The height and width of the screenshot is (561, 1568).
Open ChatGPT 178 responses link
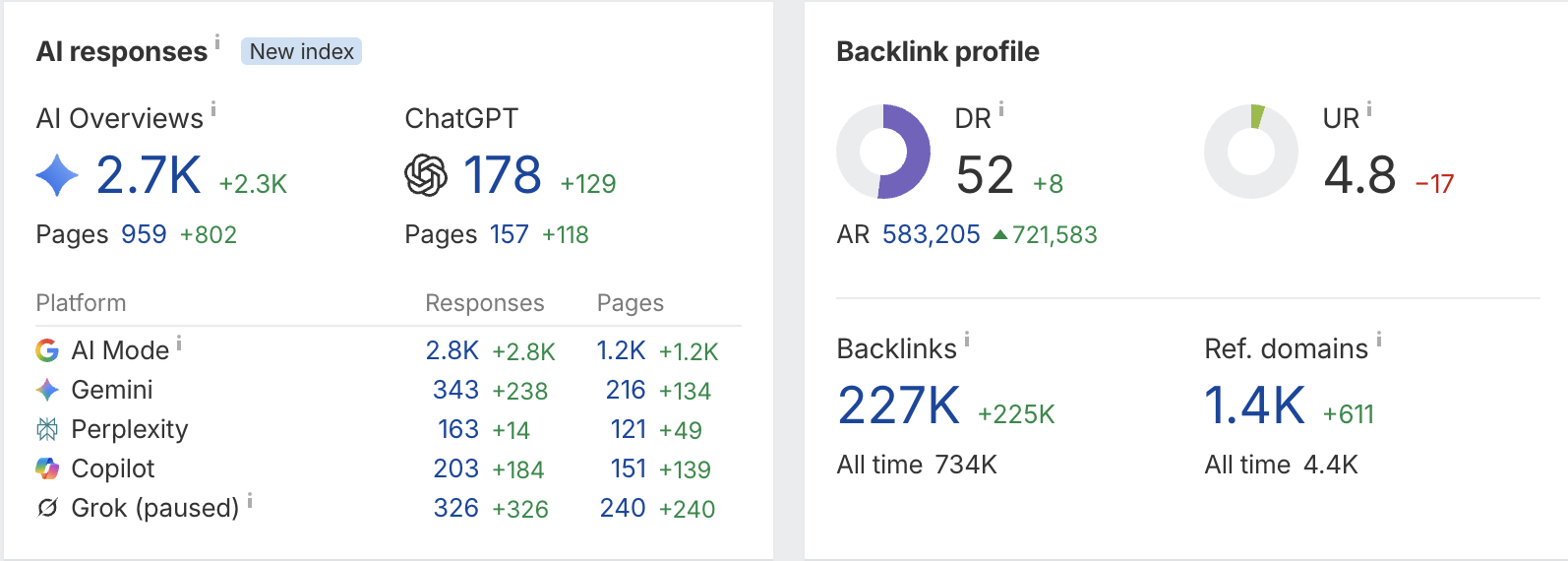tap(503, 175)
